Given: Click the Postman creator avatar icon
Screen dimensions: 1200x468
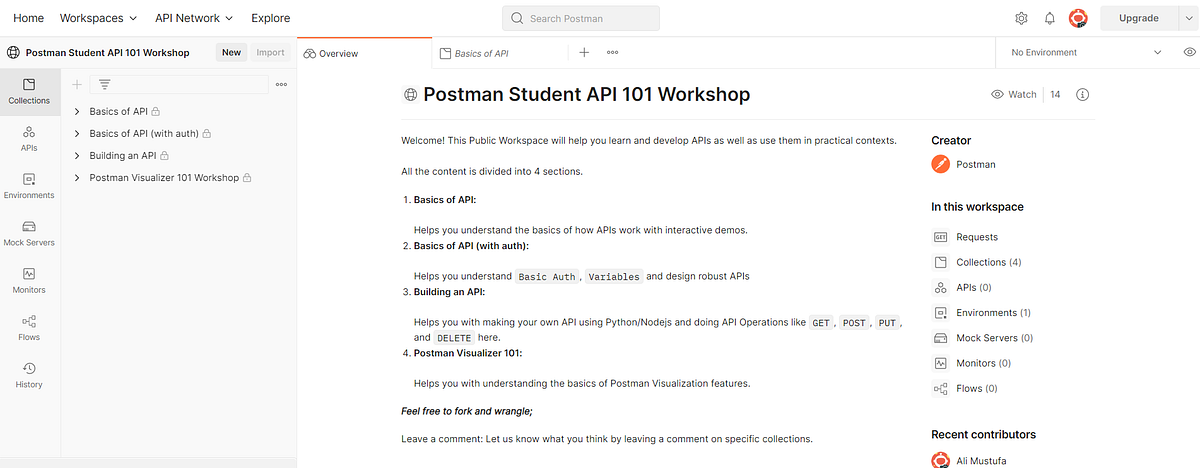Looking at the screenshot, I should point(940,164).
